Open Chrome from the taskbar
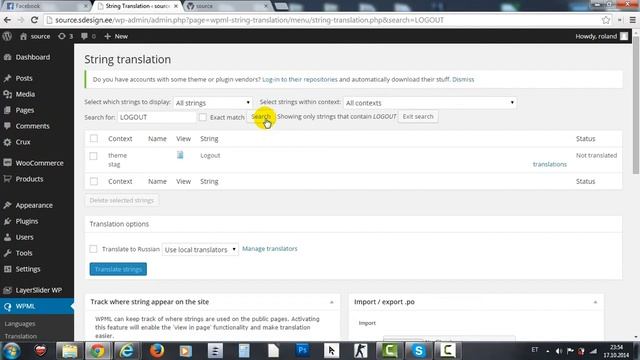The width and height of the screenshot is (640, 360). click(x=98, y=351)
